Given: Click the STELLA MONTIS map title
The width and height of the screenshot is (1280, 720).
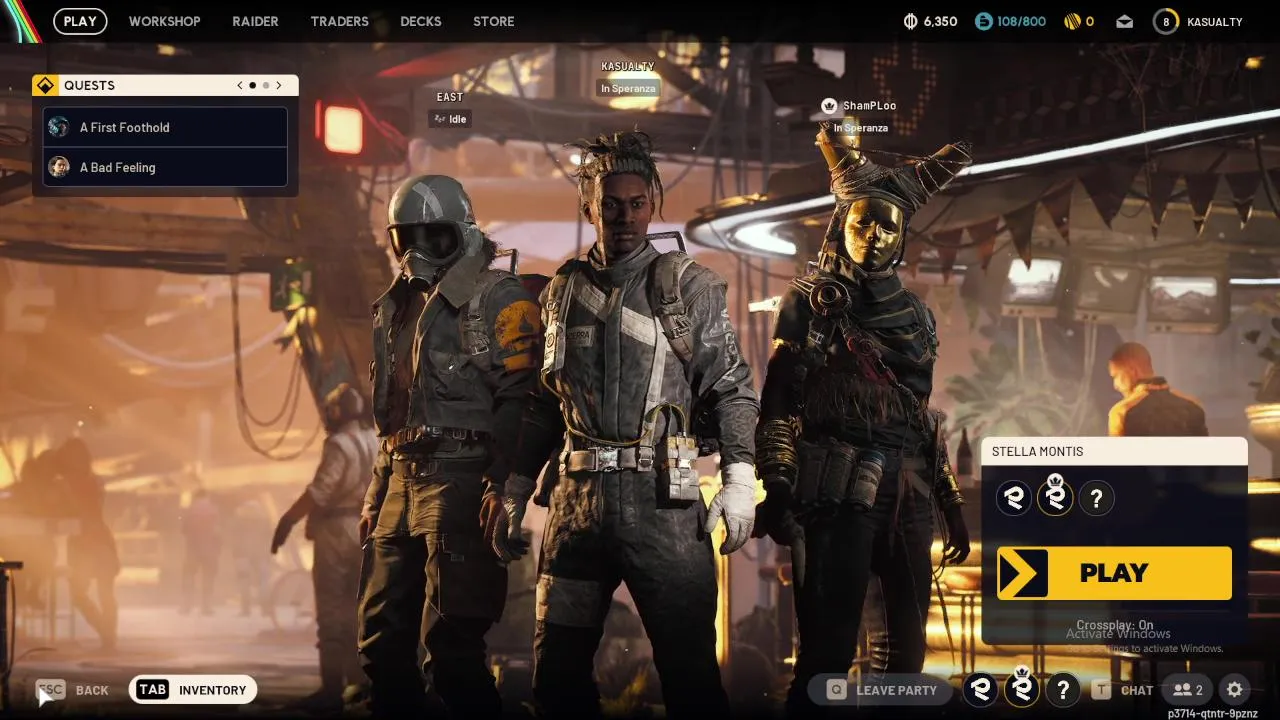Looking at the screenshot, I should click(1037, 452).
